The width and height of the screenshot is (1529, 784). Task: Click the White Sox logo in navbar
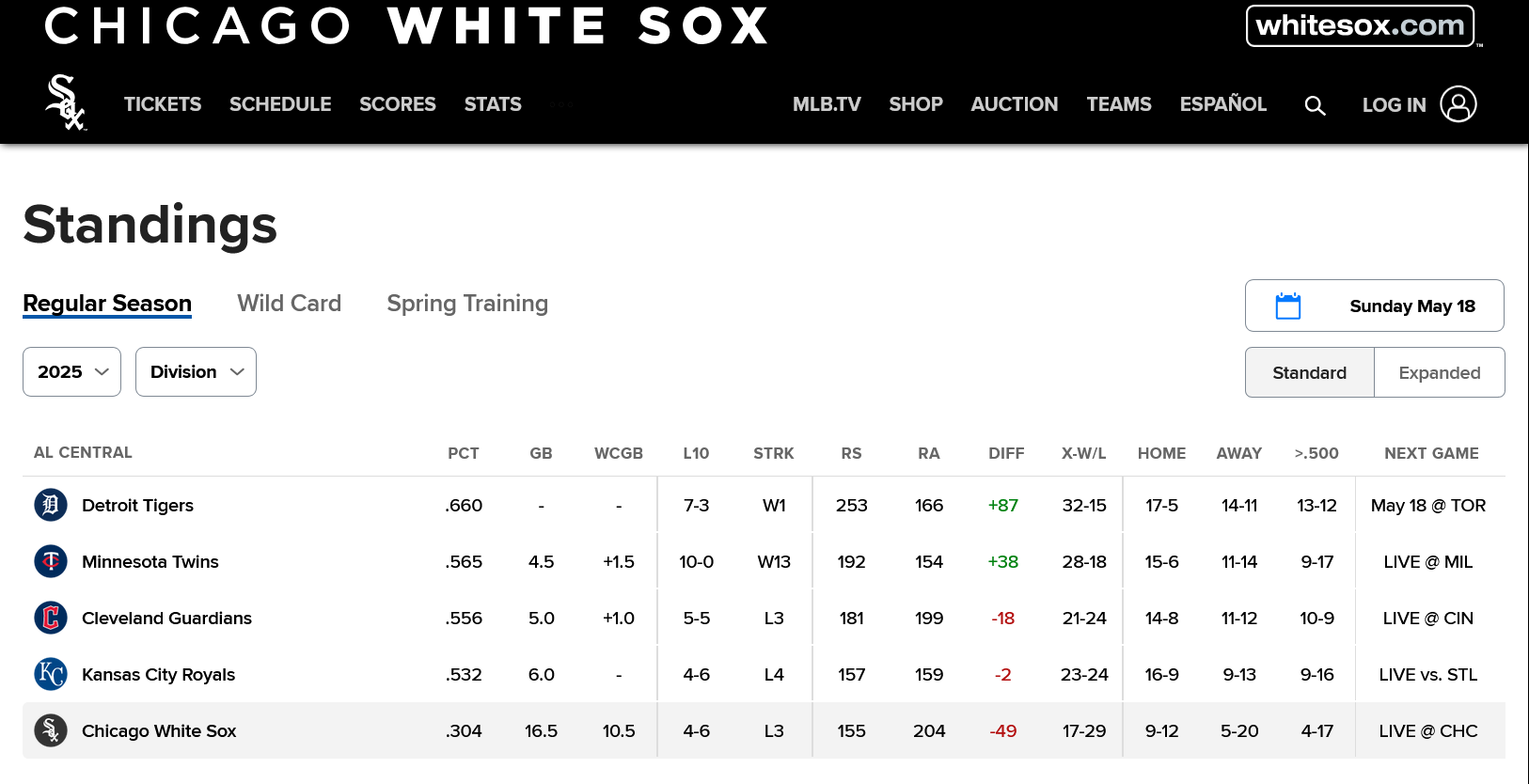[66, 102]
